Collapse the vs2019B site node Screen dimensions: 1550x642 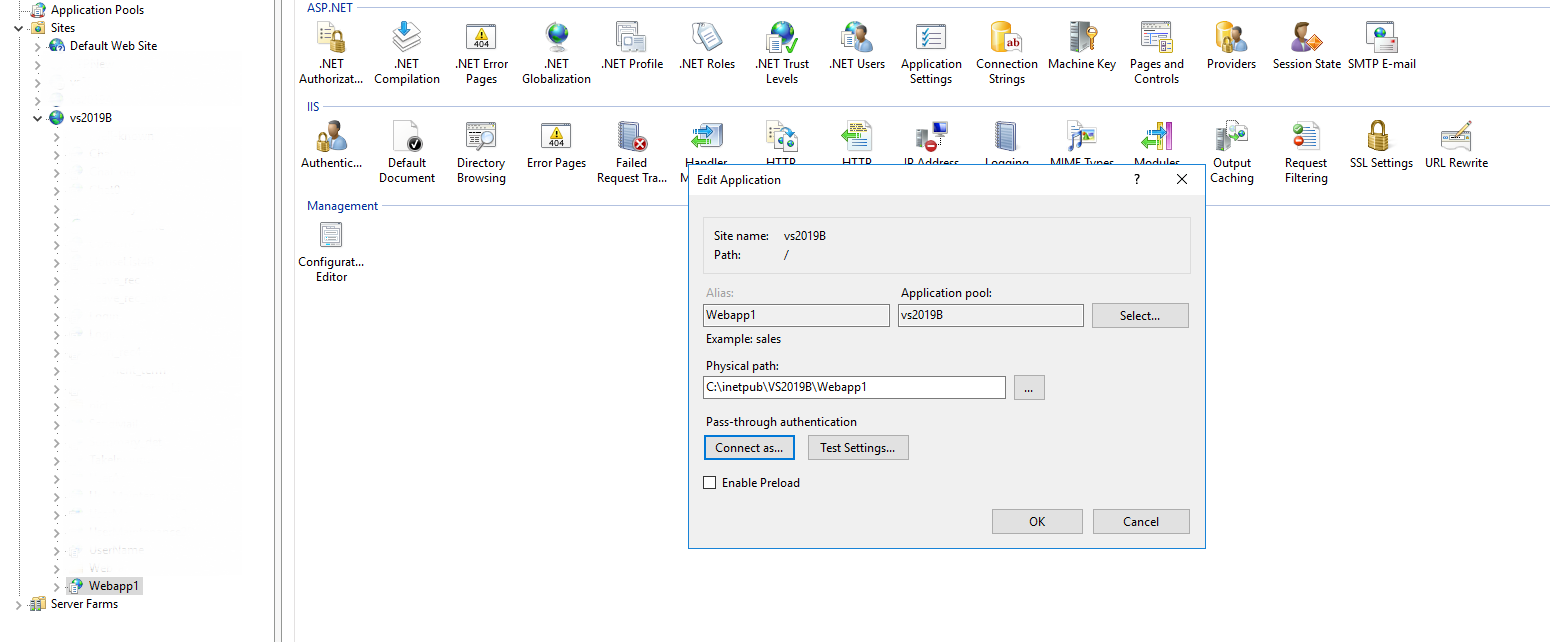pos(38,118)
